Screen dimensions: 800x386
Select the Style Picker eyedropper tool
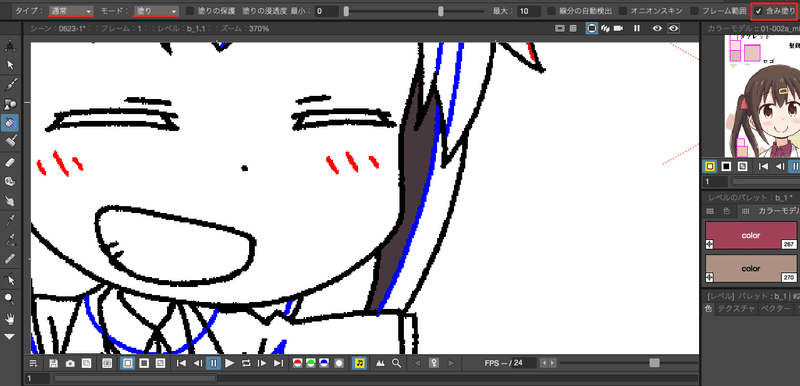pos(10,220)
